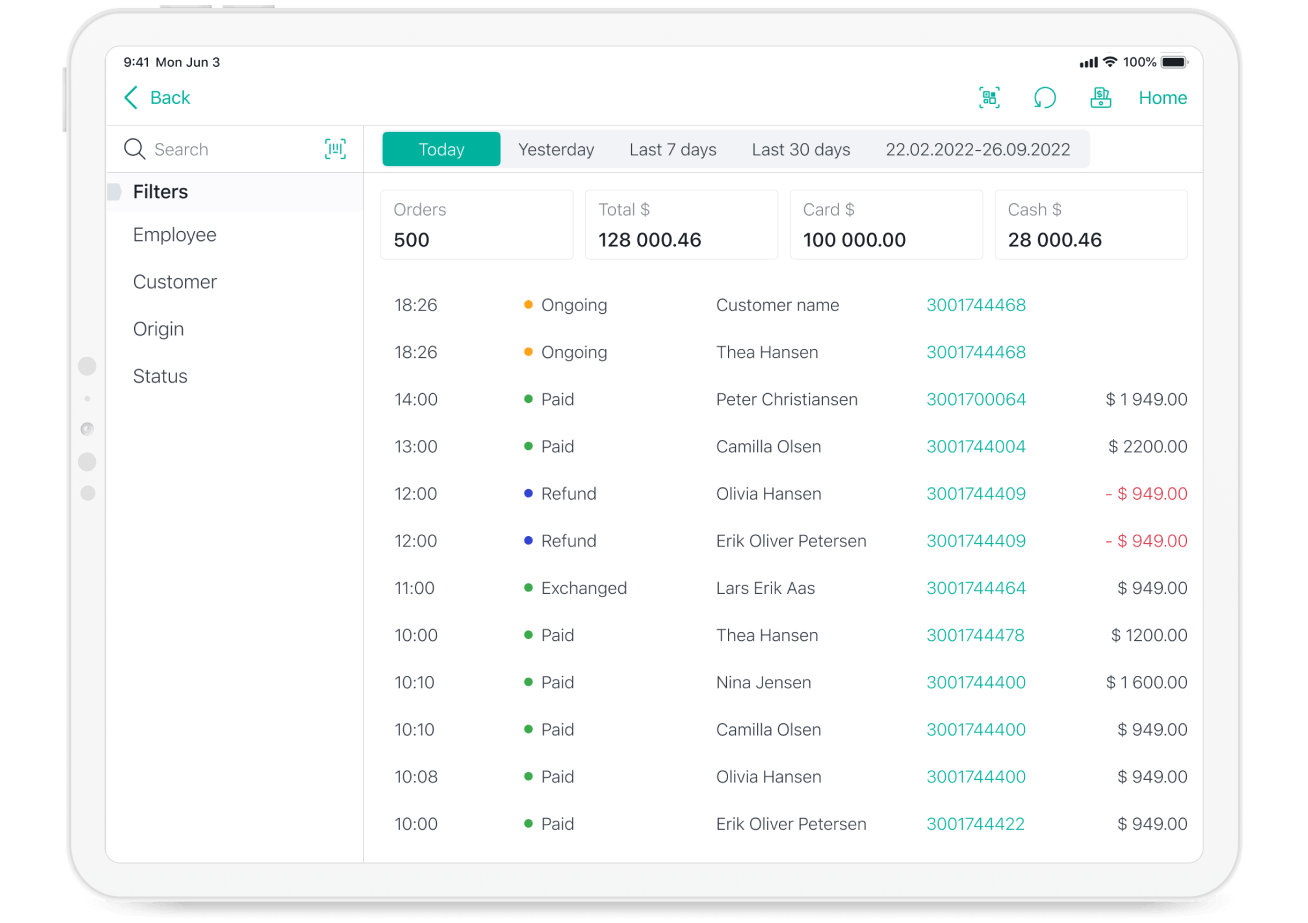This screenshot has width=1308, height=923.
Task: Click the blue Refund dot for Olivia Hansen
Action: pyautogui.click(x=529, y=493)
